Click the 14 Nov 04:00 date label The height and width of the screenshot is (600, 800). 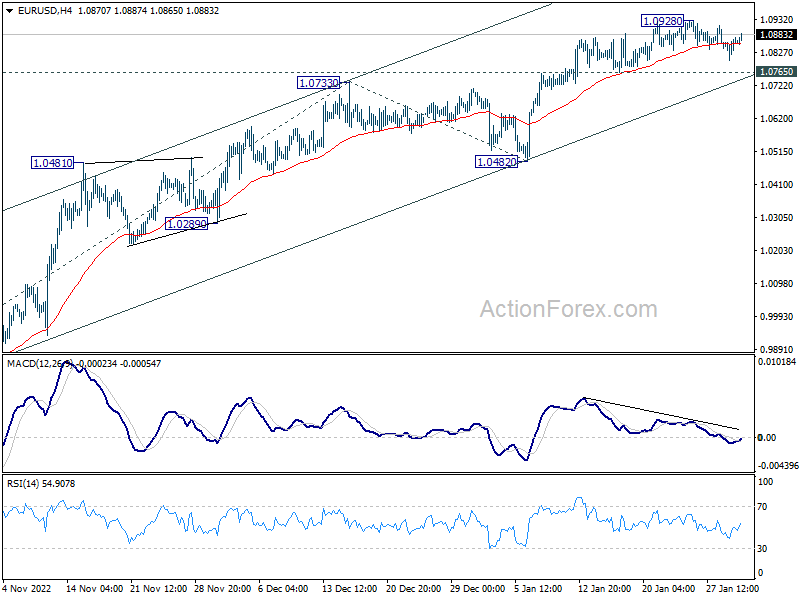pyautogui.click(x=94, y=588)
